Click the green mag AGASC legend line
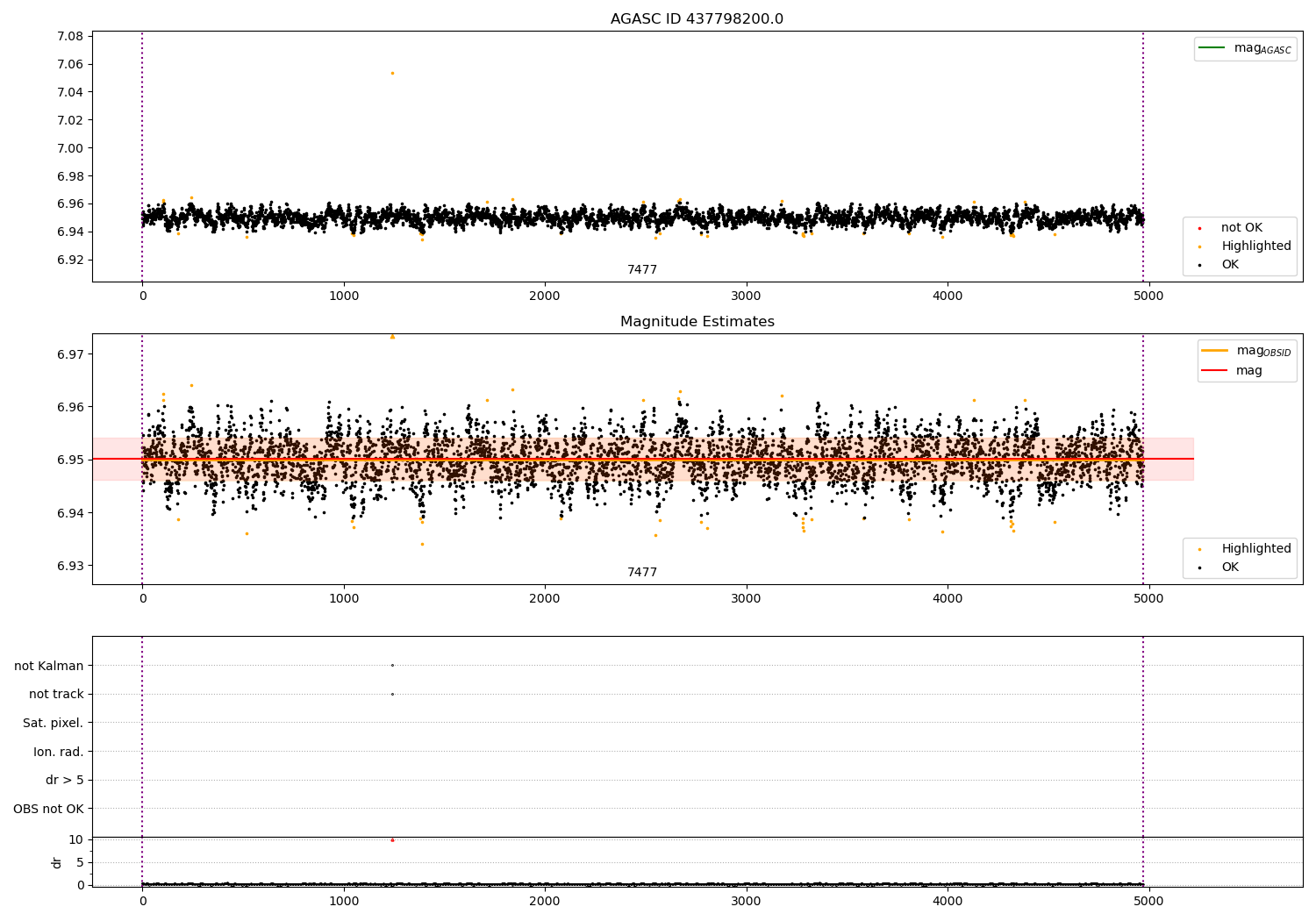The height and width of the screenshot is (921, 1316). (x=1212, y=48)
